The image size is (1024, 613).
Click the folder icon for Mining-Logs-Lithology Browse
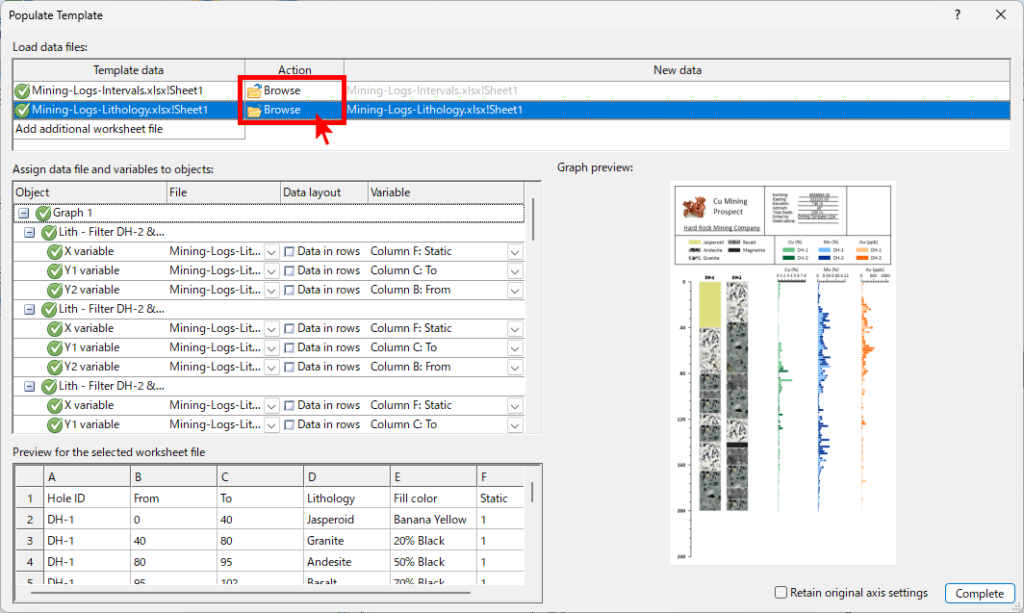click(x=254, y=110)
